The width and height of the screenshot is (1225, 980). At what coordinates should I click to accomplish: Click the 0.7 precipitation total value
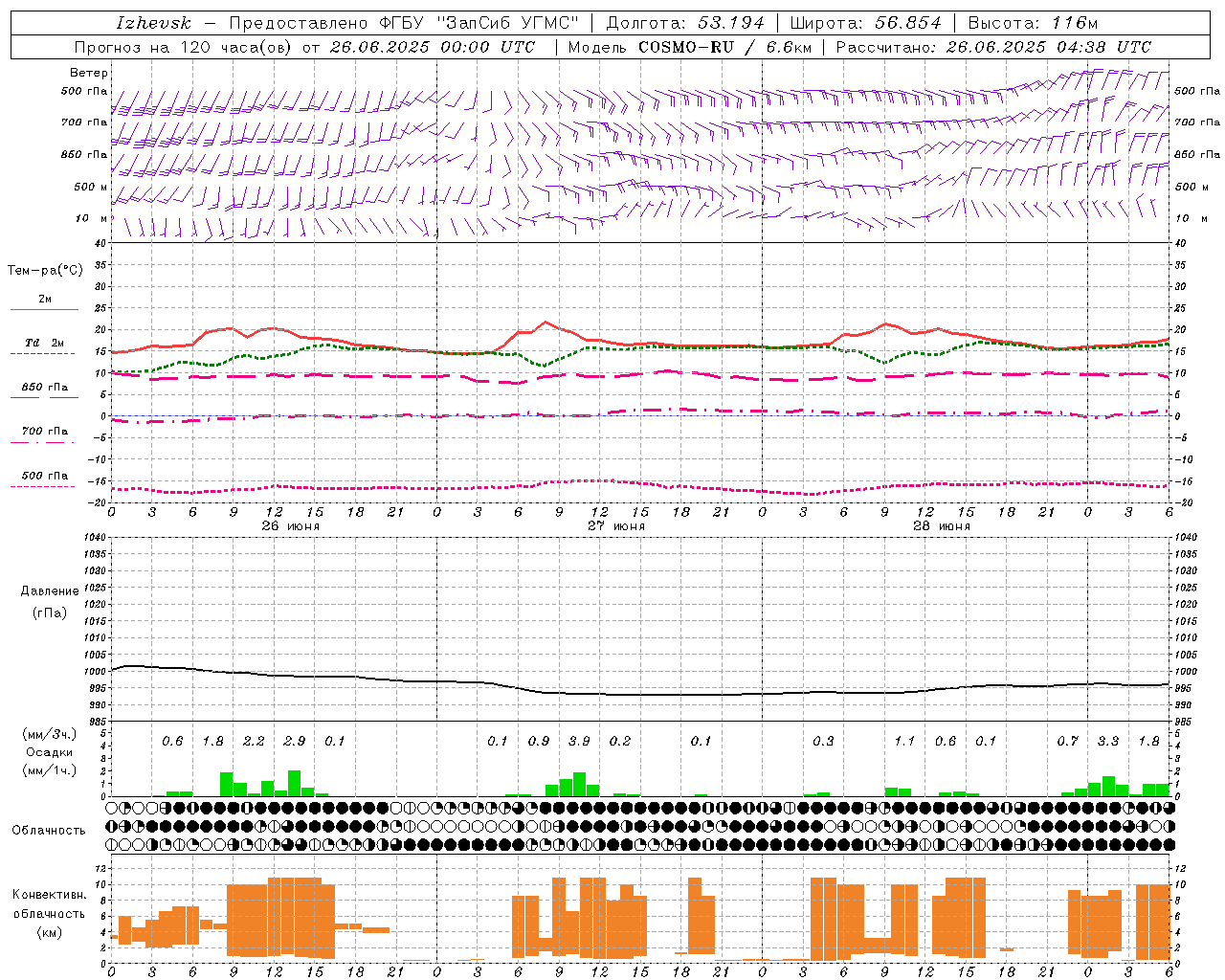click(x=1068, y=742)
